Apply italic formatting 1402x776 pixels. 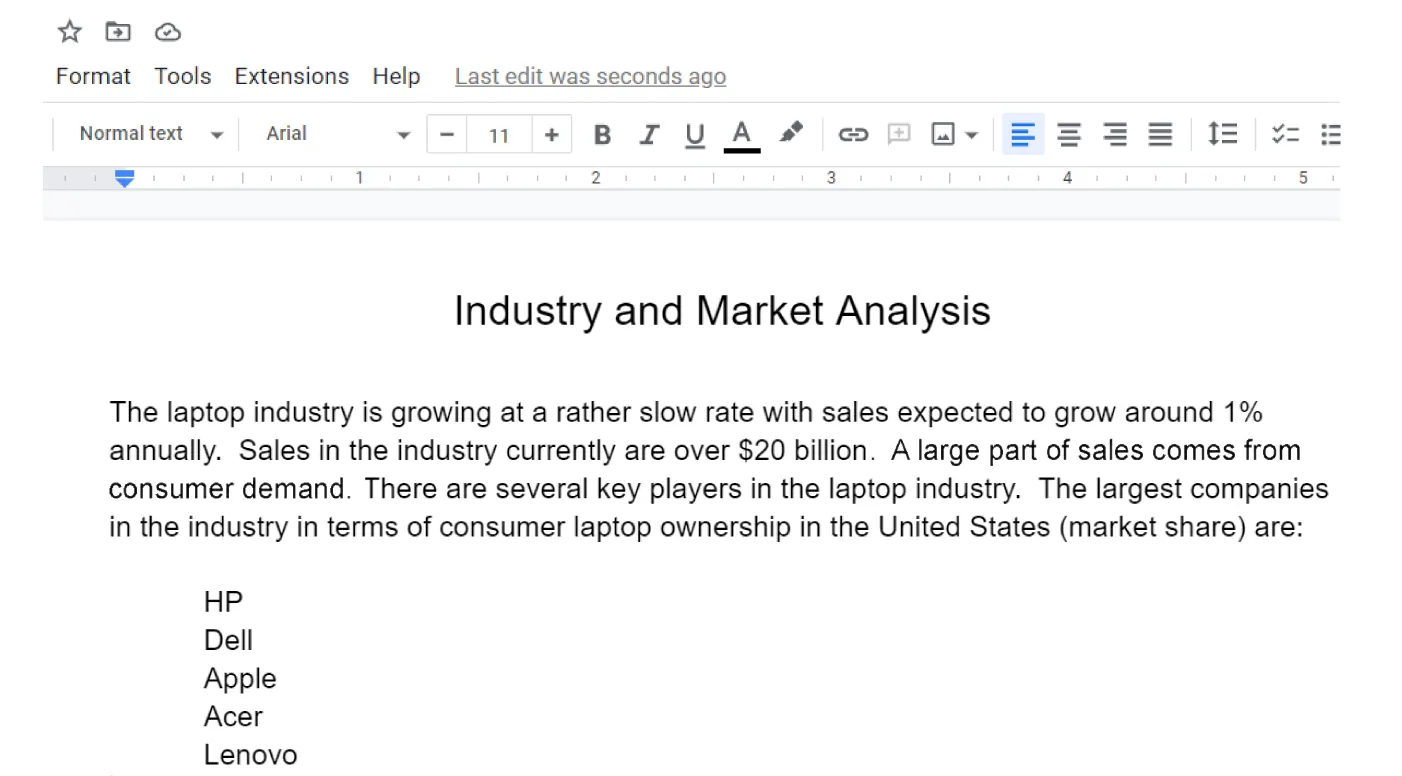pyautogui.click(x=648, y=133)
